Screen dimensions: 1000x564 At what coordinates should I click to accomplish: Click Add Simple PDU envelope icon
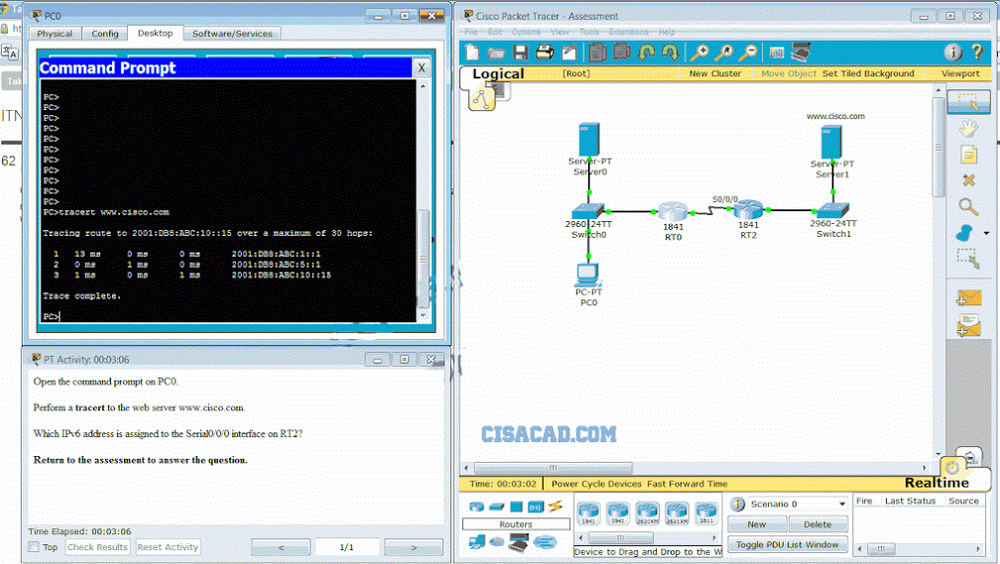[x=968, y=298]
